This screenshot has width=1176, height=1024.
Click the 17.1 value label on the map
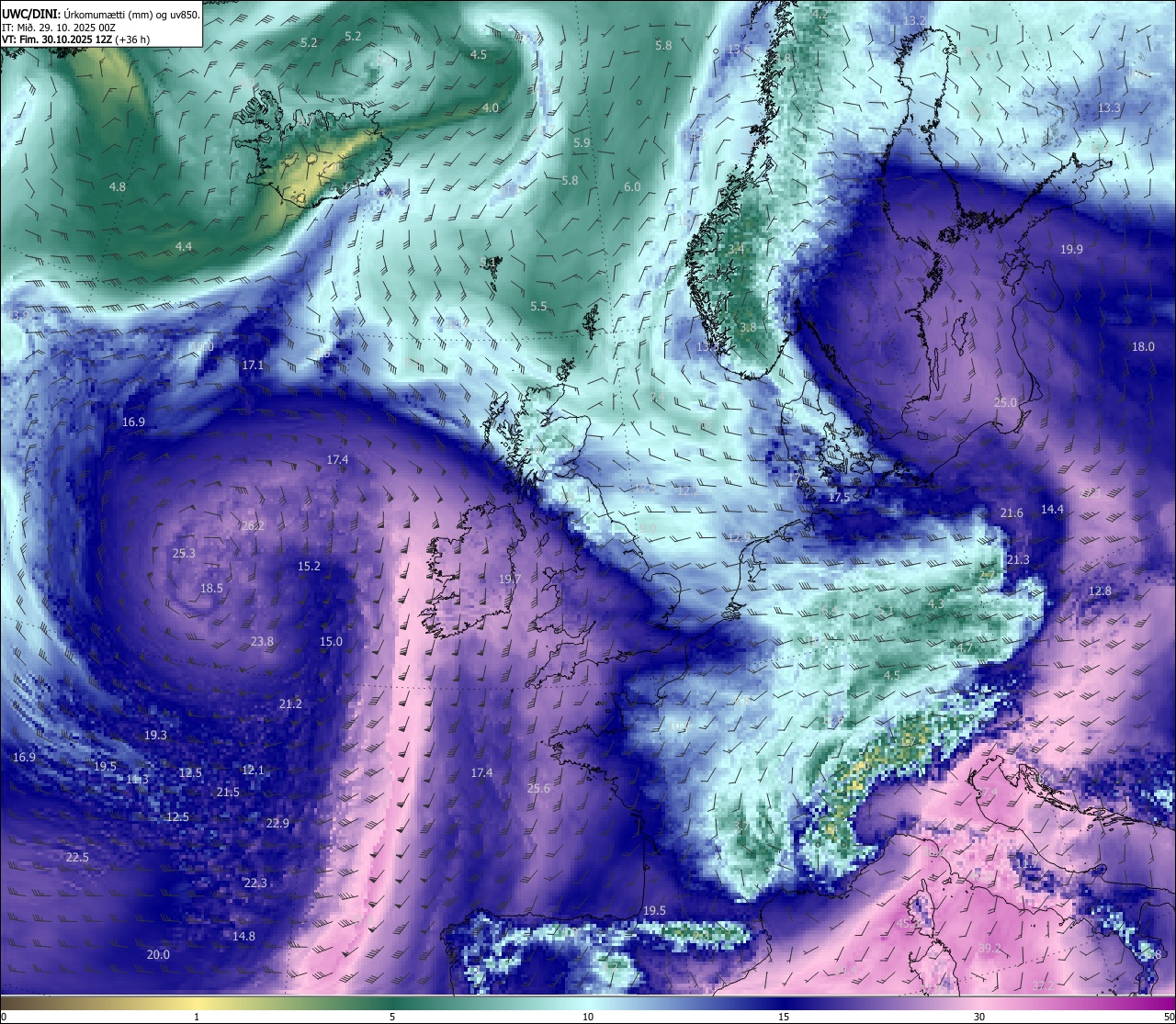(x=253, y=365)
